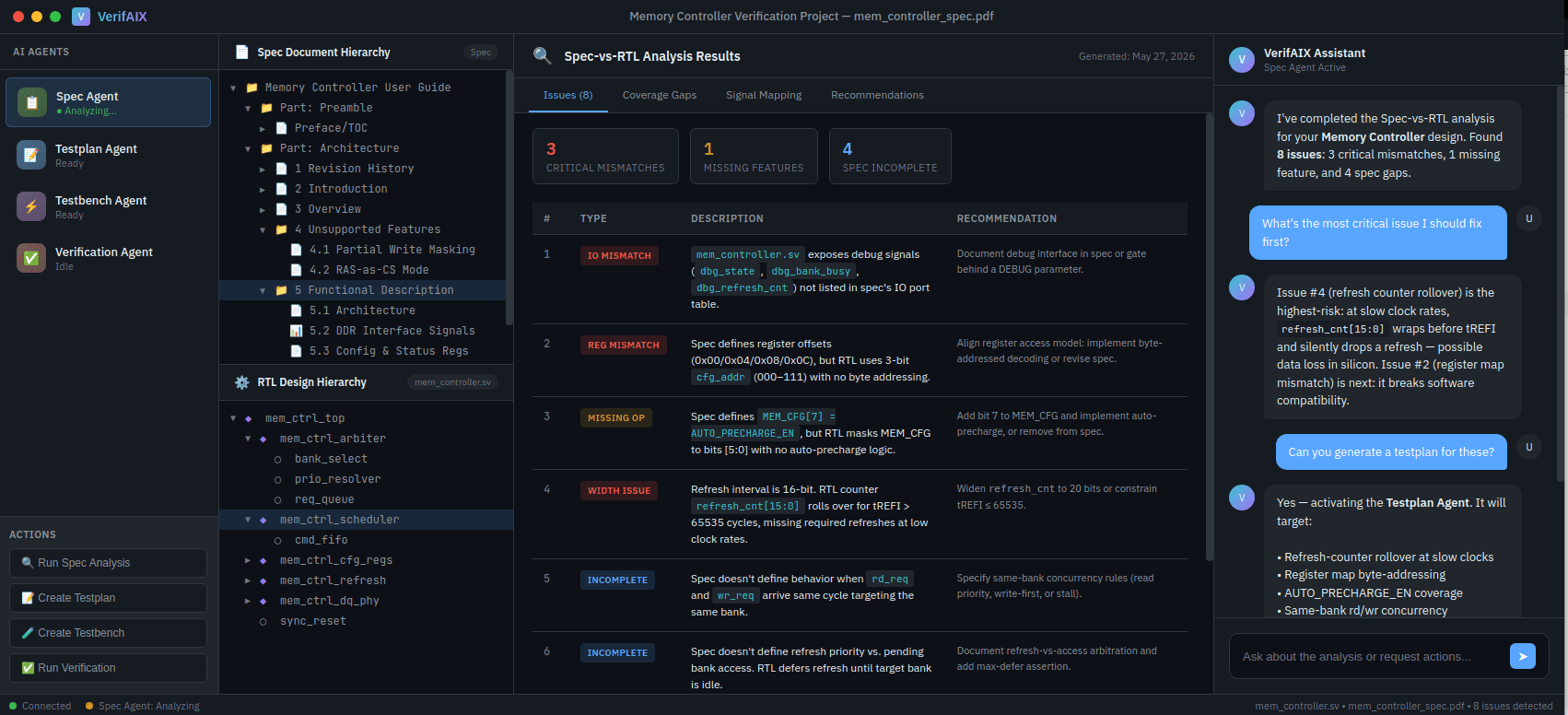Viewport: 1568px width, 715px height.
Task: Click the Testplan Agent notepad icon
Action: 31,155
